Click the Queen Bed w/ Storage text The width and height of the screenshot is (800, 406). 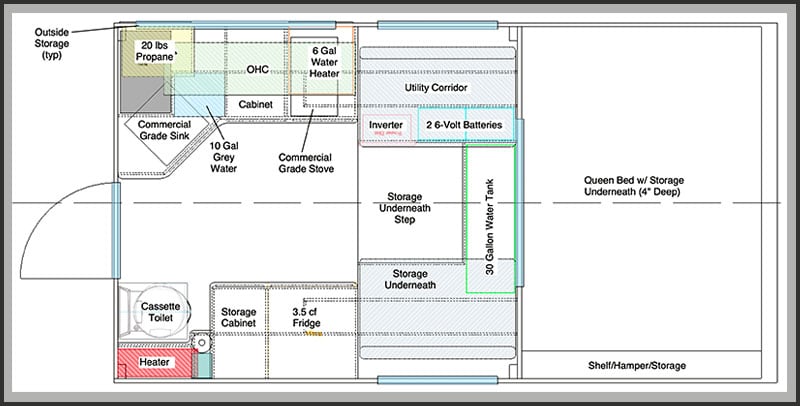[634, 186]
